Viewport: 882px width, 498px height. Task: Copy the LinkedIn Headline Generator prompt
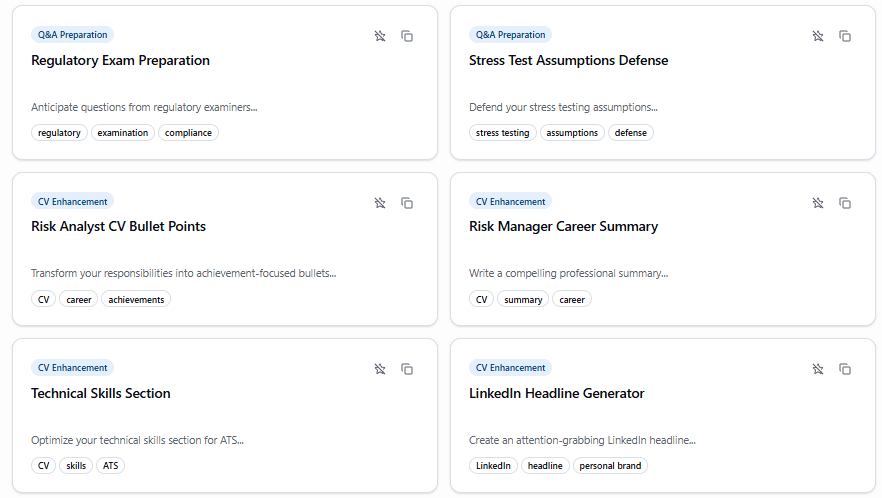pyautogui.click(x=845, y=369)
